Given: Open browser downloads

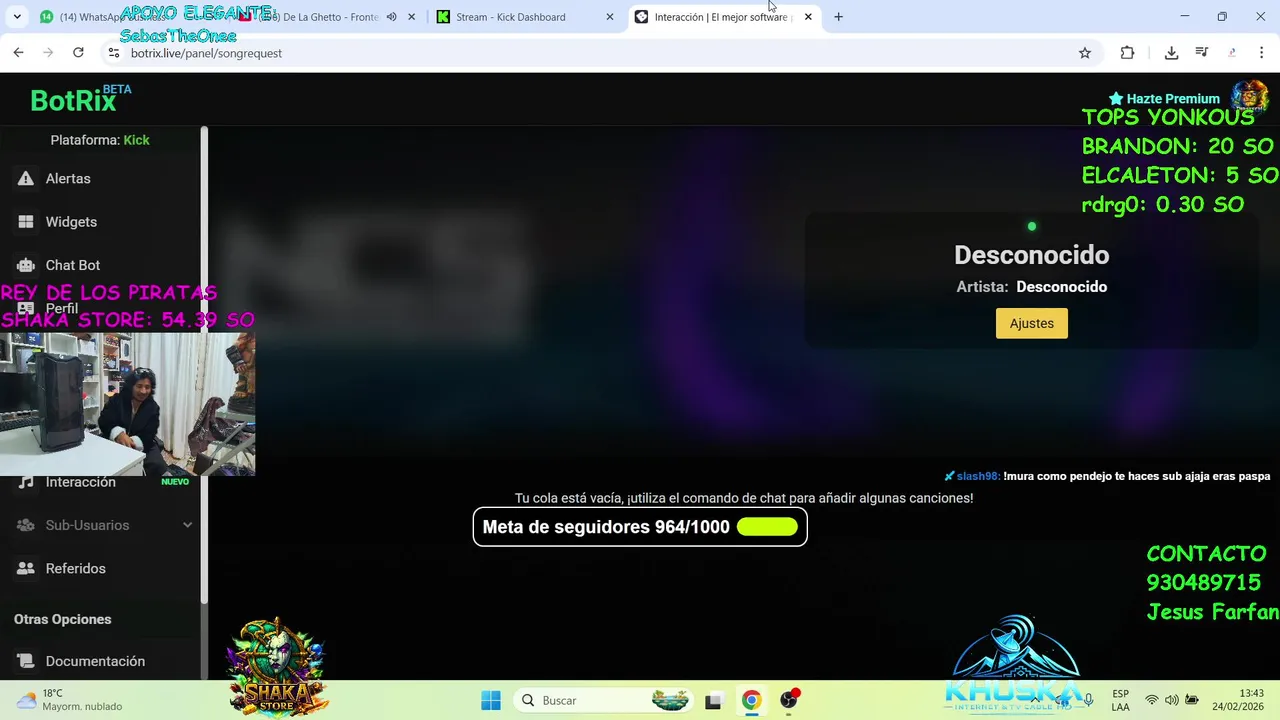Looking at the screenshot, I should tap(1171, 53).
